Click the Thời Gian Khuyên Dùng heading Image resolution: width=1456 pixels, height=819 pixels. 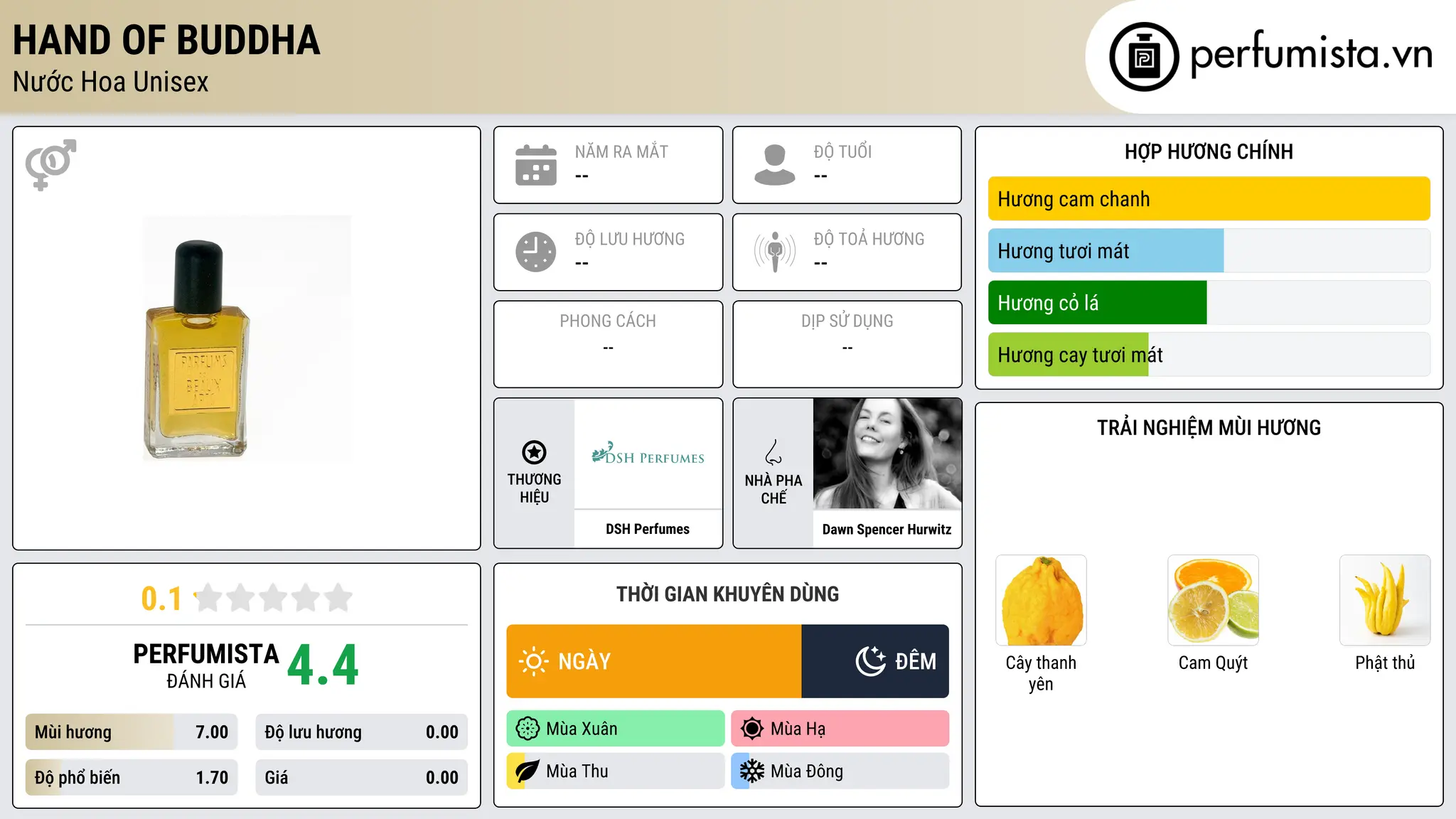coord(727,594)
